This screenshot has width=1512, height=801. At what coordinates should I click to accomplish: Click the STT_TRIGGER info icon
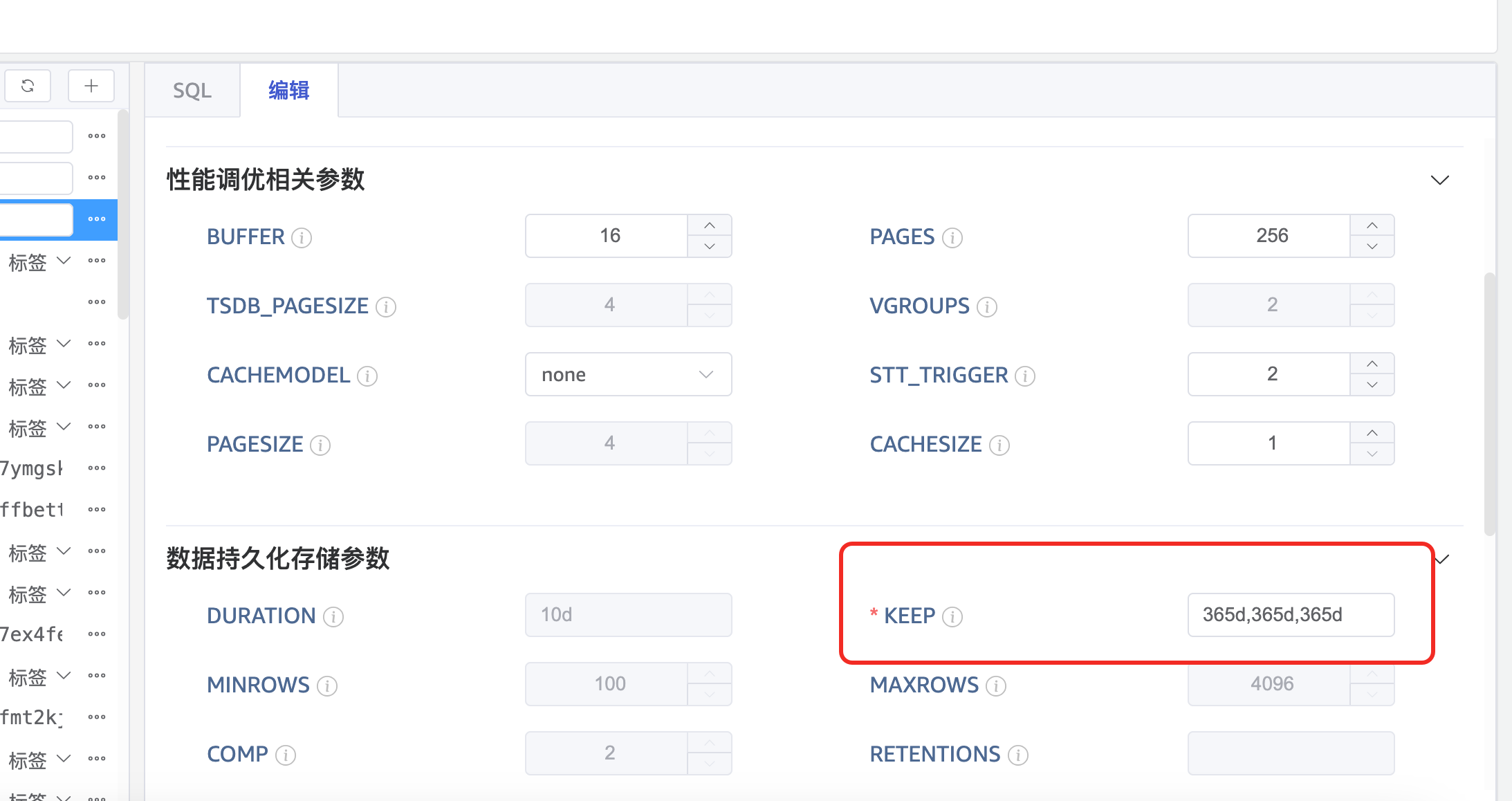[x=1025, y=376]
